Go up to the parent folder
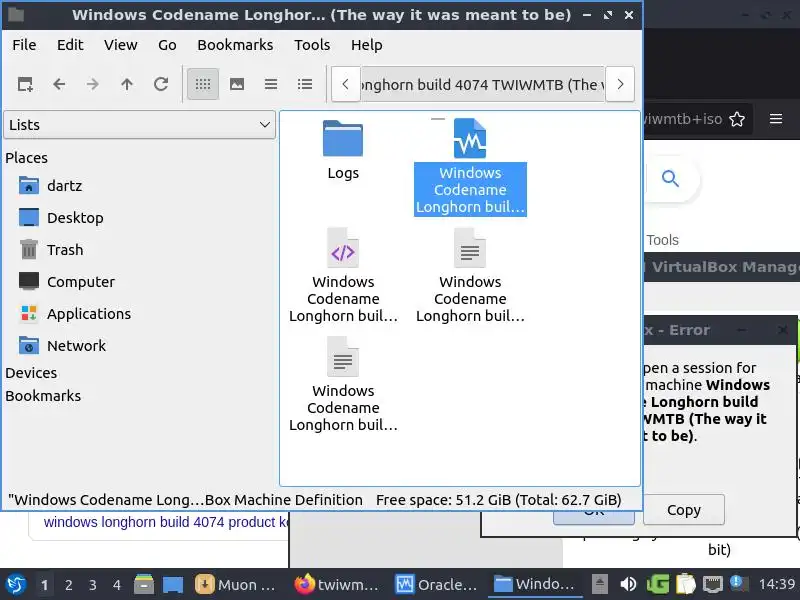 pyautogui.click(x=127, y=84)
